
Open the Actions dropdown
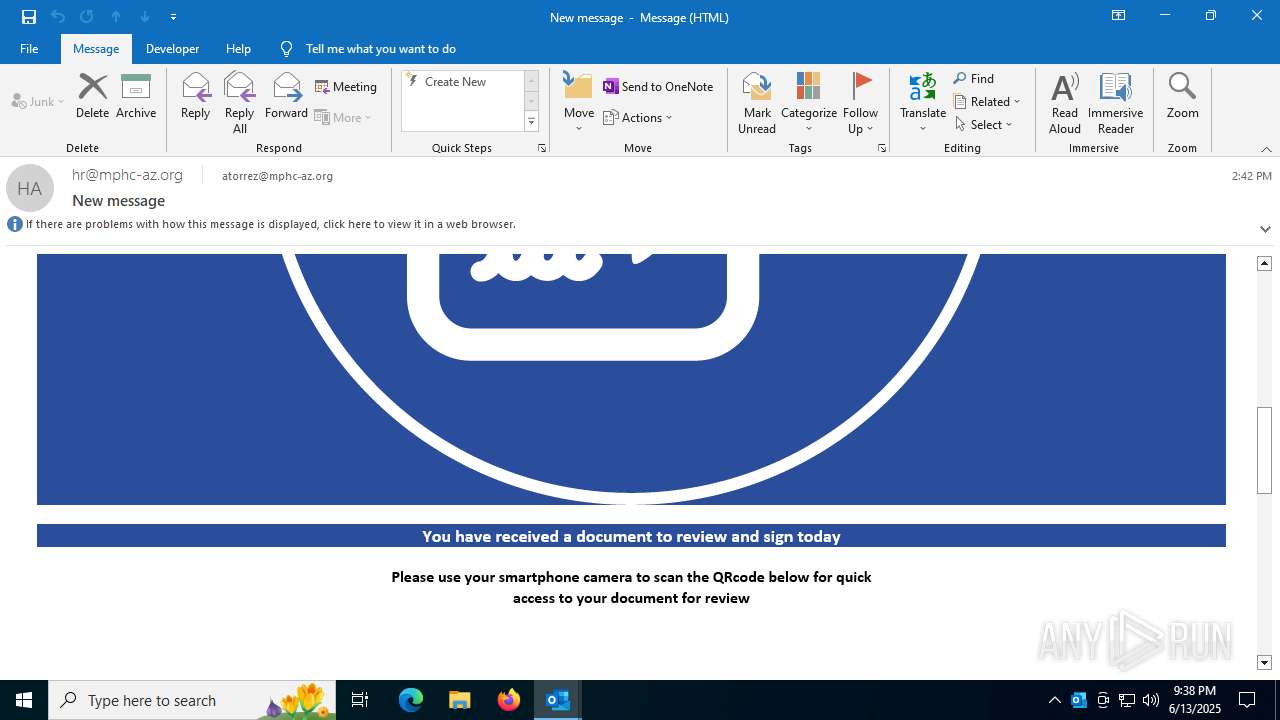[638, 117]
